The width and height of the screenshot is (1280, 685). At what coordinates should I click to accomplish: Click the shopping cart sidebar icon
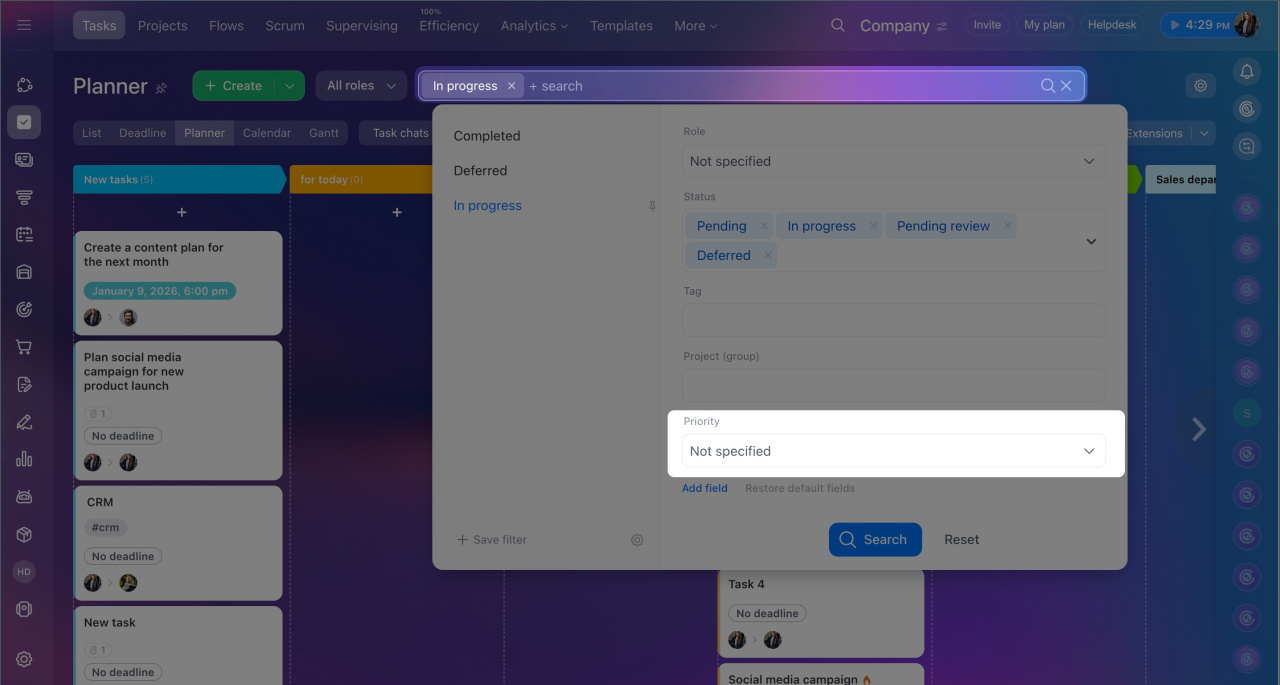pos(24,347)
